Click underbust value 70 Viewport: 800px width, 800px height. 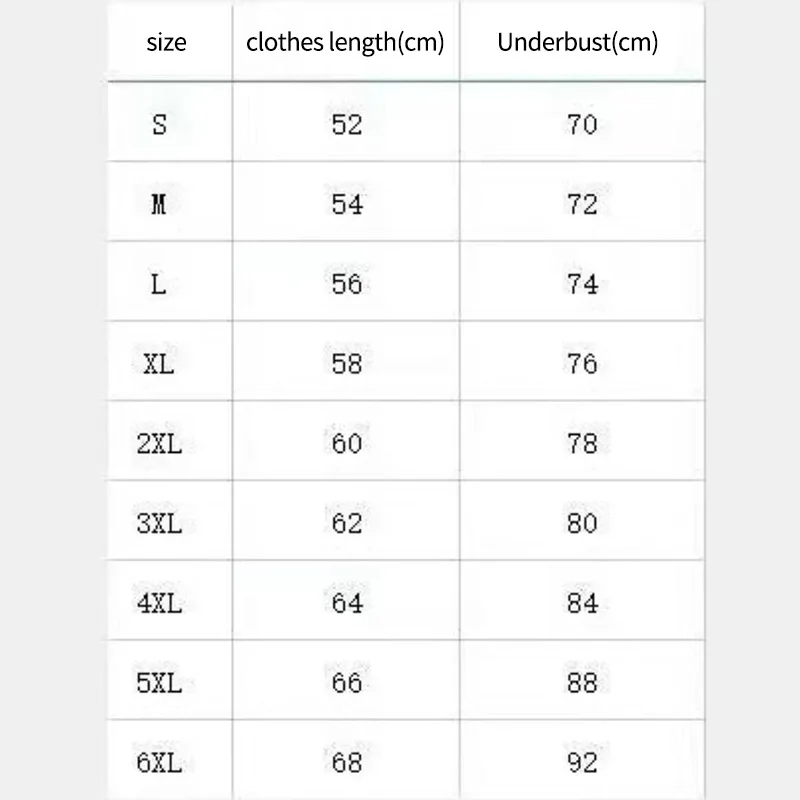[x=582, y=125]
